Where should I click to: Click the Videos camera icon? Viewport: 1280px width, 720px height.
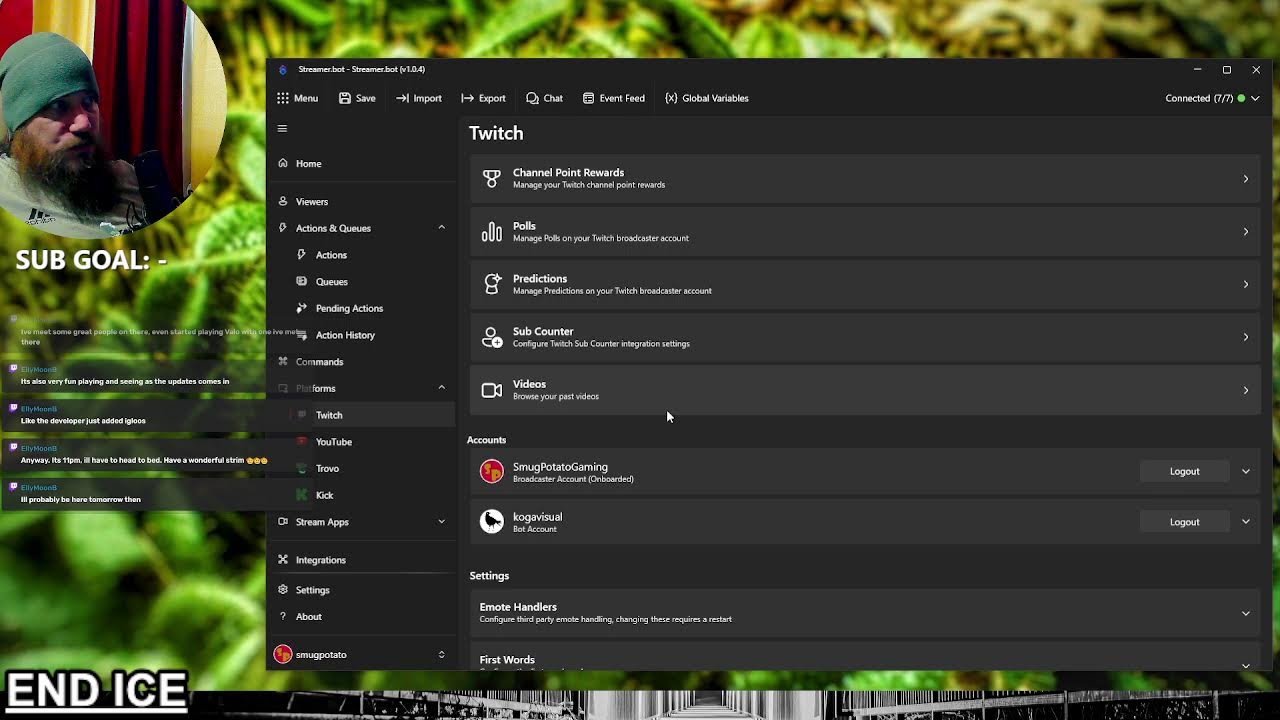click(x=491, y=390)
